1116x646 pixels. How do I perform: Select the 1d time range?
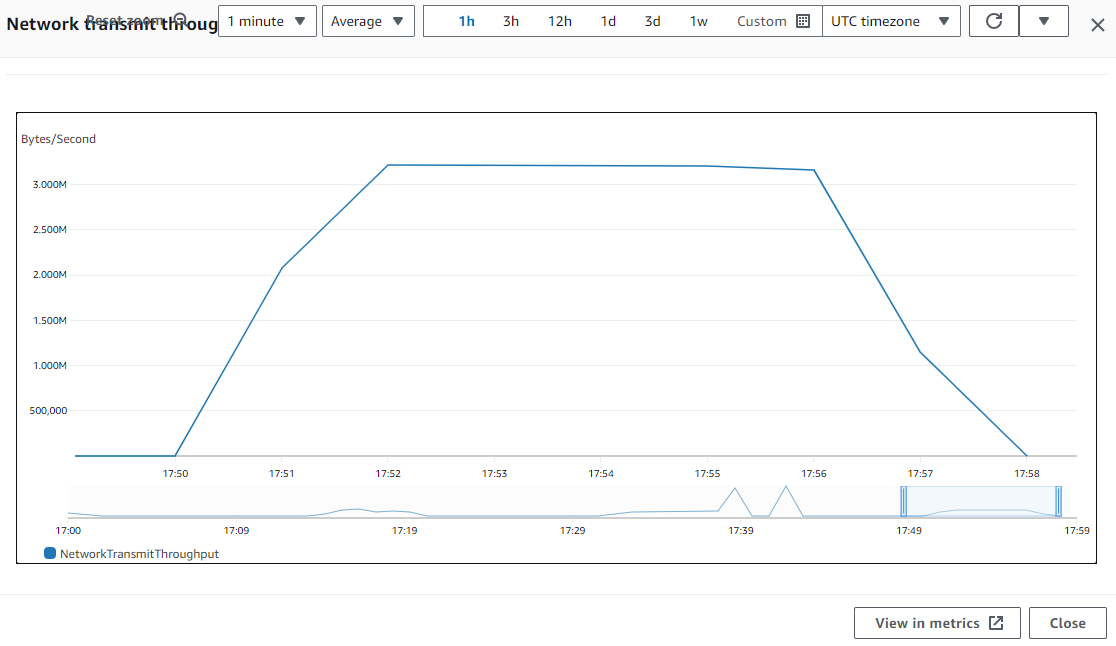[x=607, y=21]
